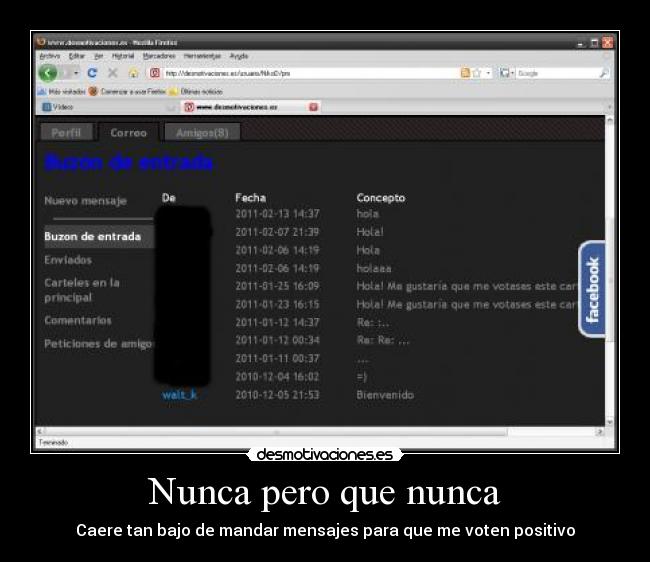
Task: Open the Ver menu
Action: [99, 56]
